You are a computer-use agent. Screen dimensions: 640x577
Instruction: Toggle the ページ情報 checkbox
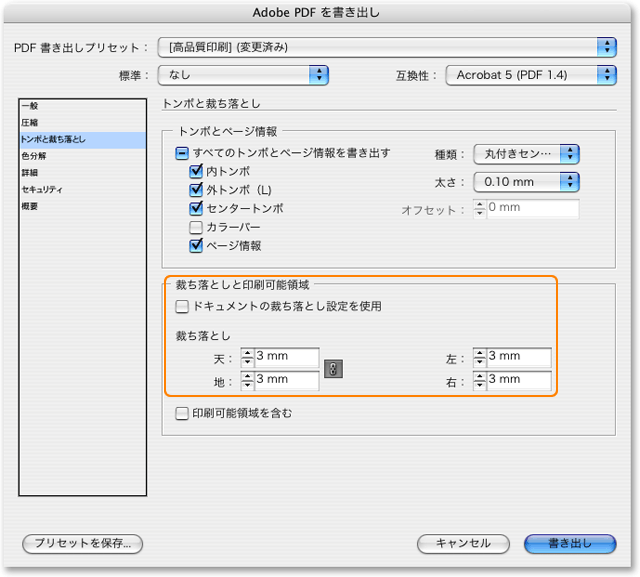197,245
